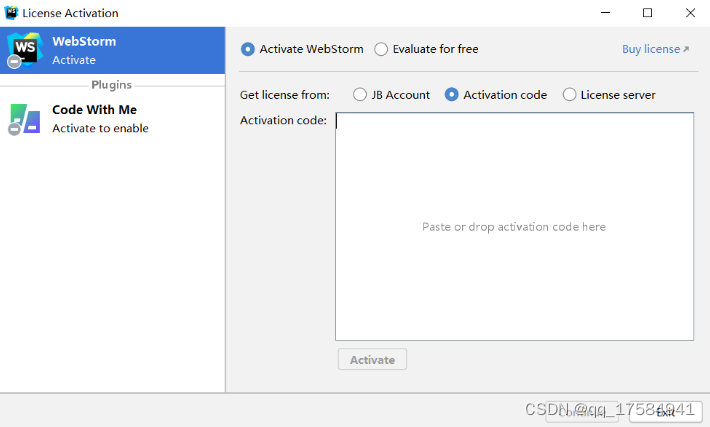Click inside the activation code text area

(x=514, y=226)
